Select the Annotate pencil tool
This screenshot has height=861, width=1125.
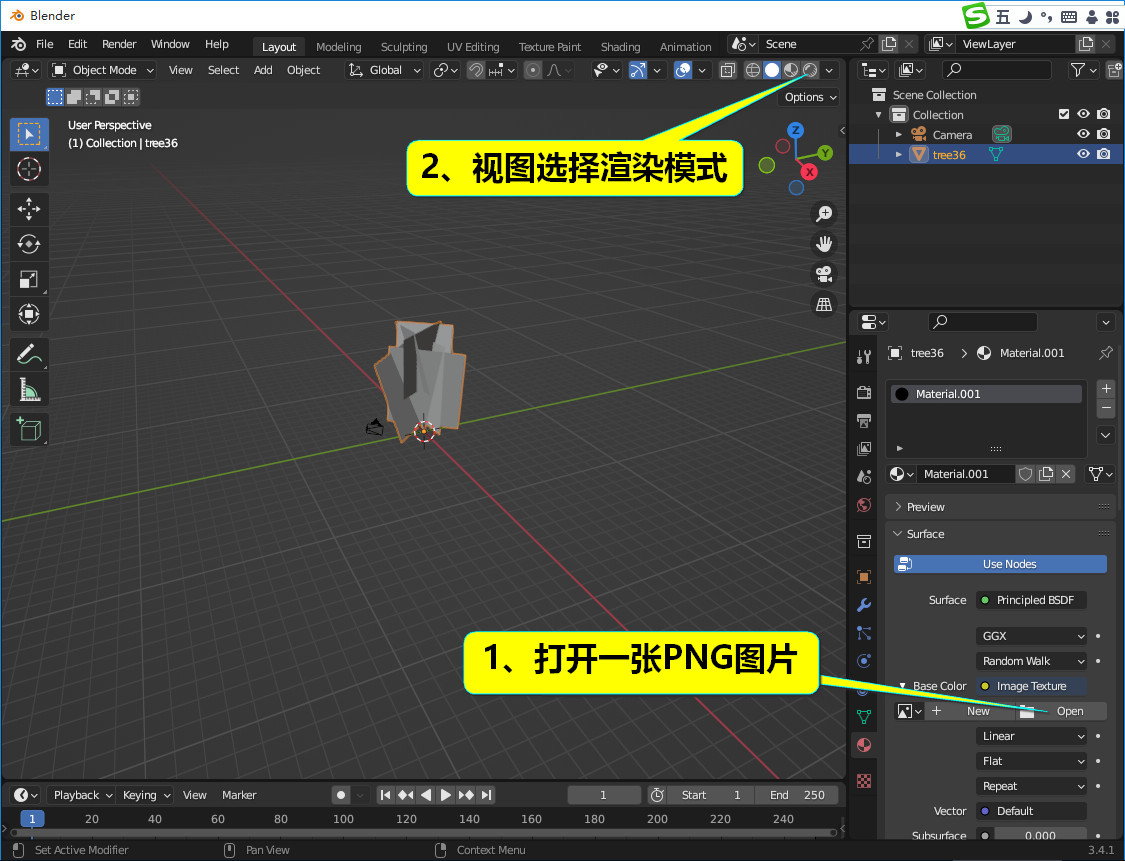click(29, 354)
